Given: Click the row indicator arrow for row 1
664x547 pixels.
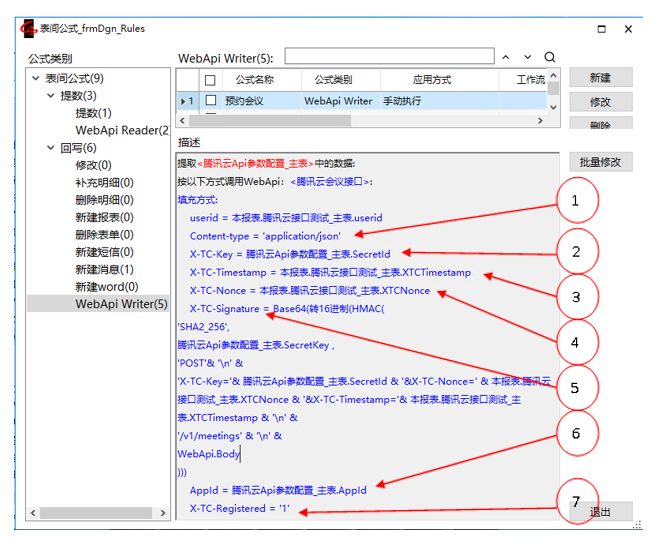Looking at the screenshot, I should [x=187, y=101].
